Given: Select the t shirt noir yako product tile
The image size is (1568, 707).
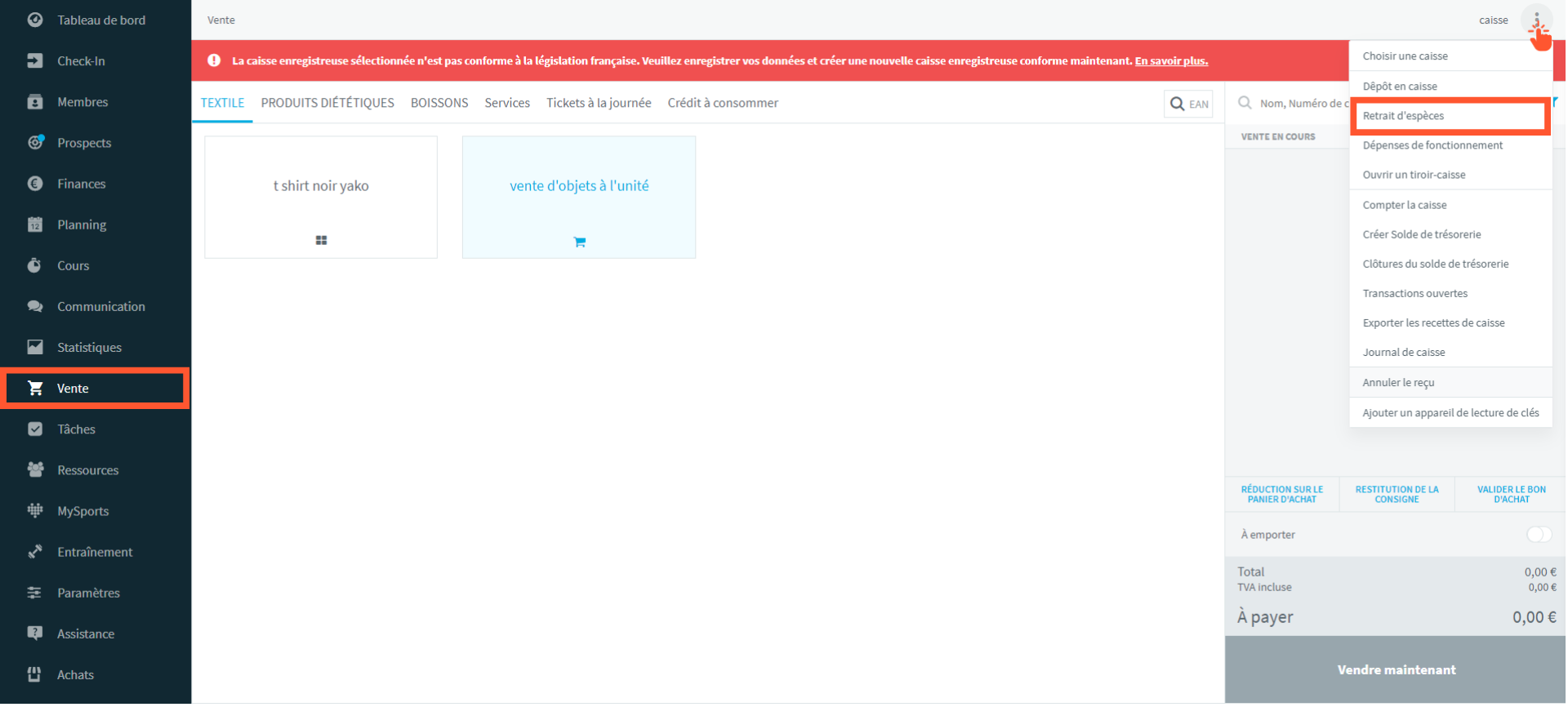Looking at the screenshot, I should 321,197.
